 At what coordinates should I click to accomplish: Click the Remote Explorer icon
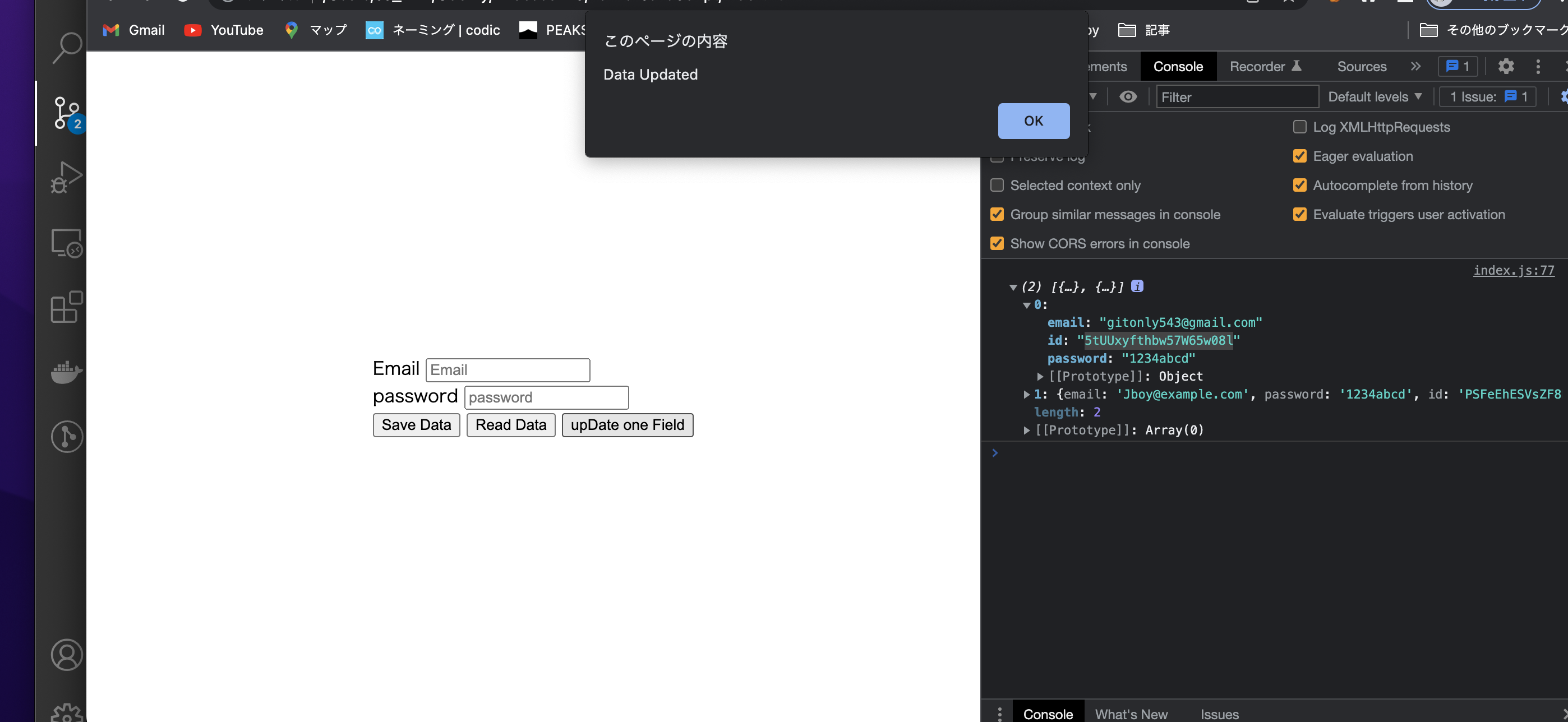67,242
